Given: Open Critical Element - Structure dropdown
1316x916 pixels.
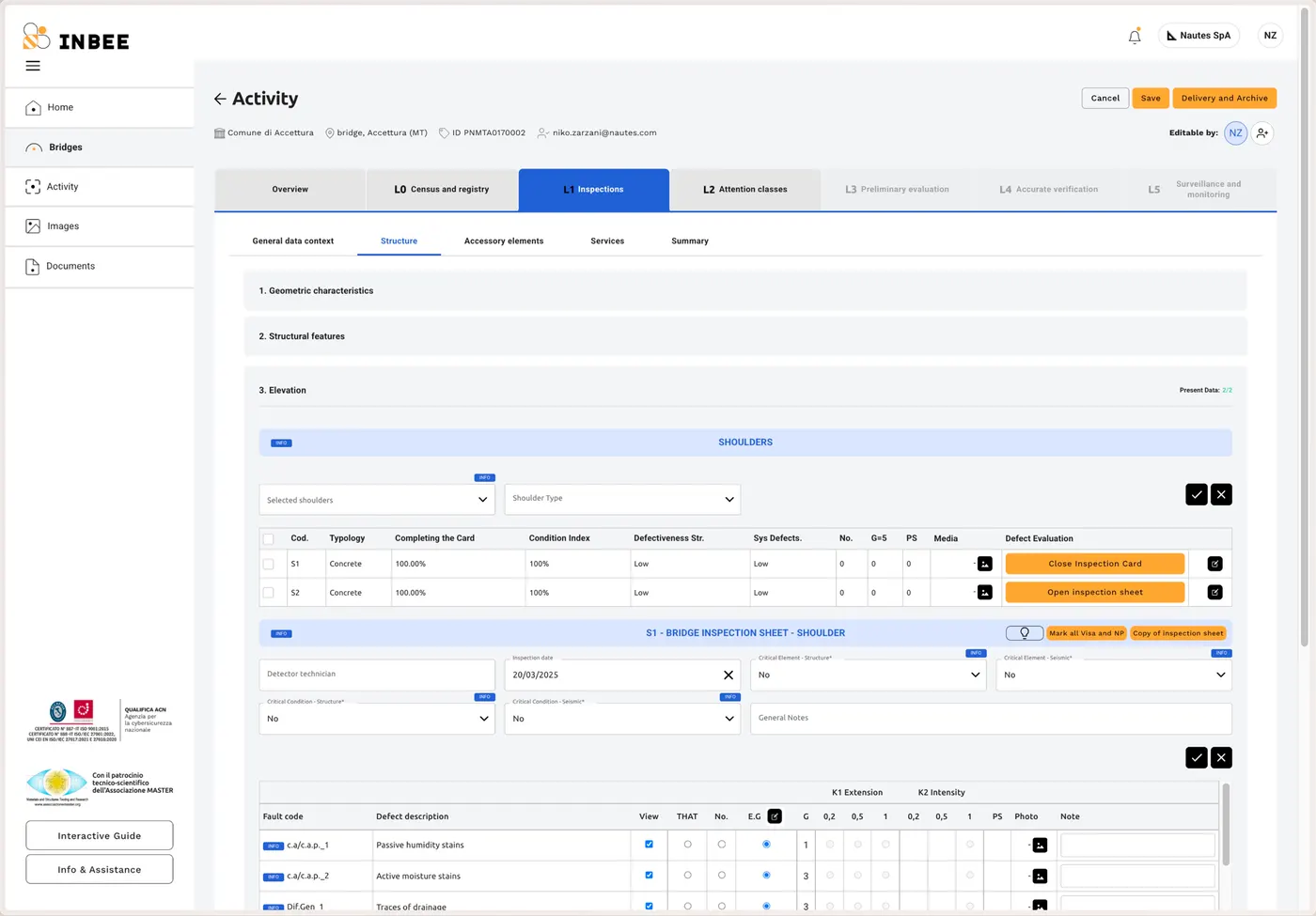Looking at the screenshot, I should [x=869, y=675].
